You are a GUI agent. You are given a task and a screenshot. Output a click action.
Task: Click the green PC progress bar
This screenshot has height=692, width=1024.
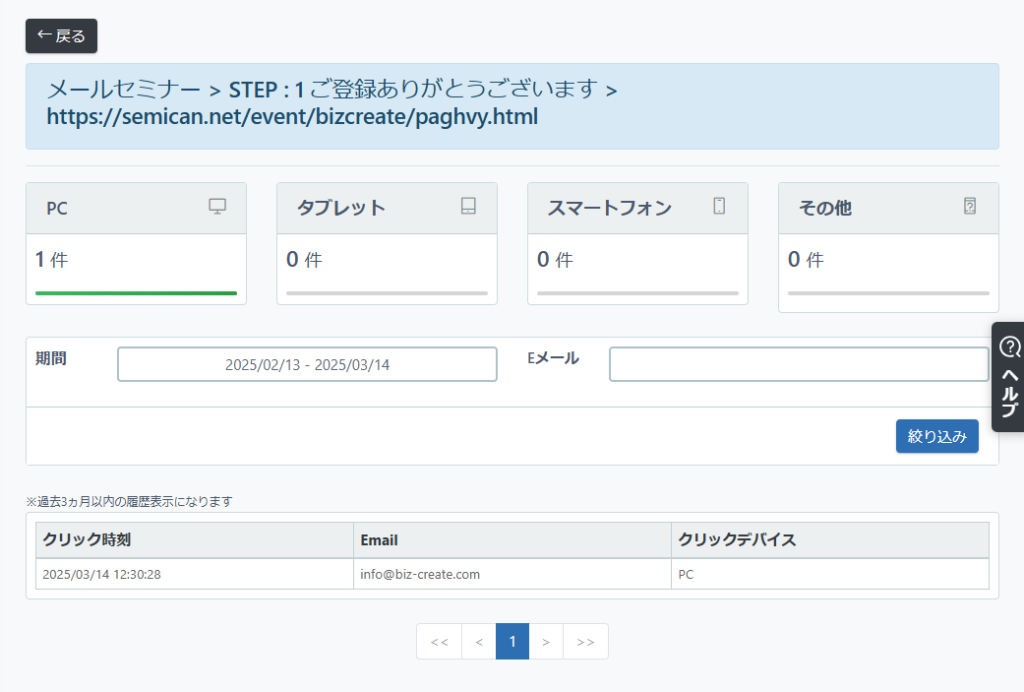(136, 293)
